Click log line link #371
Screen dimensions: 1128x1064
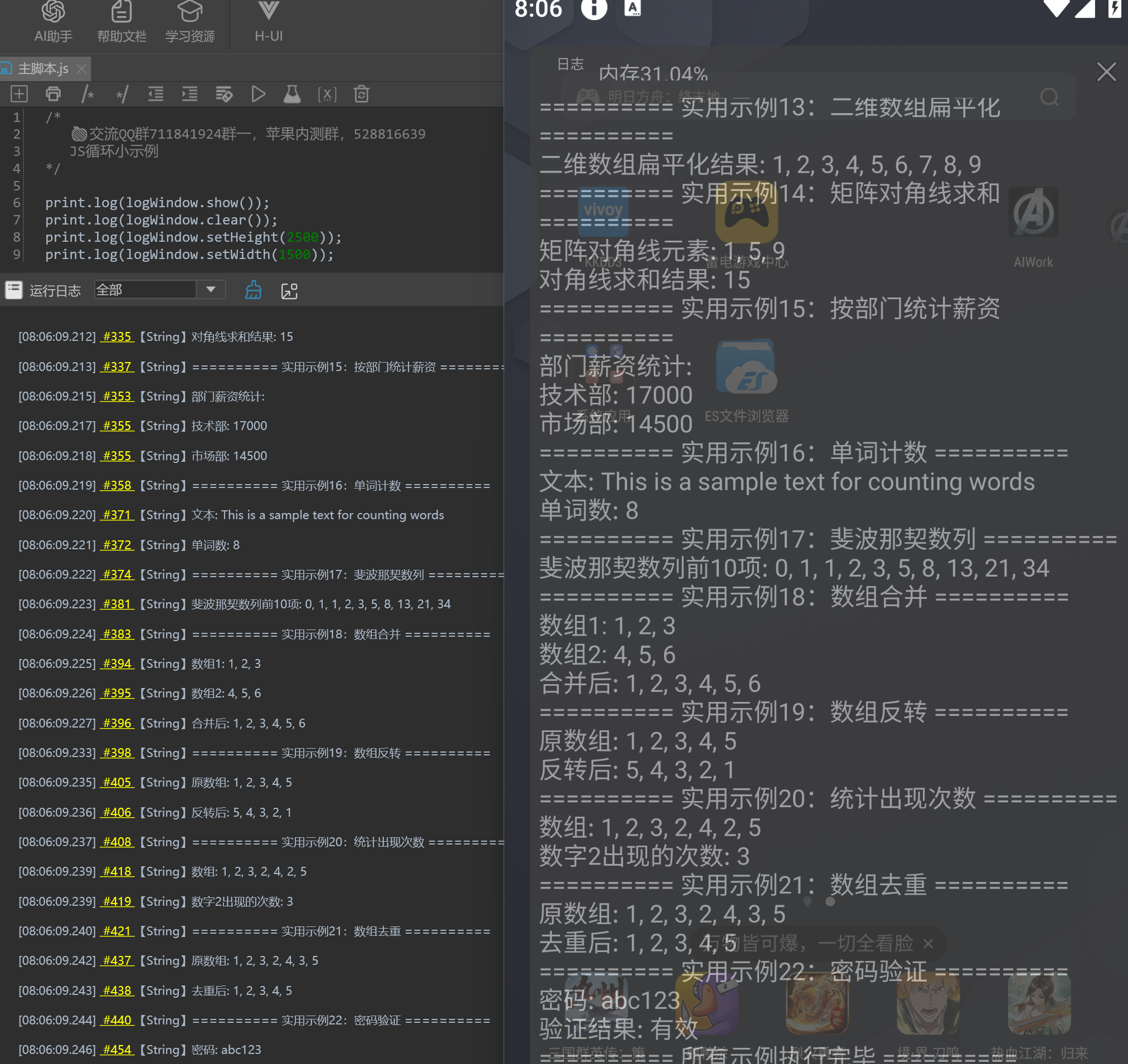118,515
